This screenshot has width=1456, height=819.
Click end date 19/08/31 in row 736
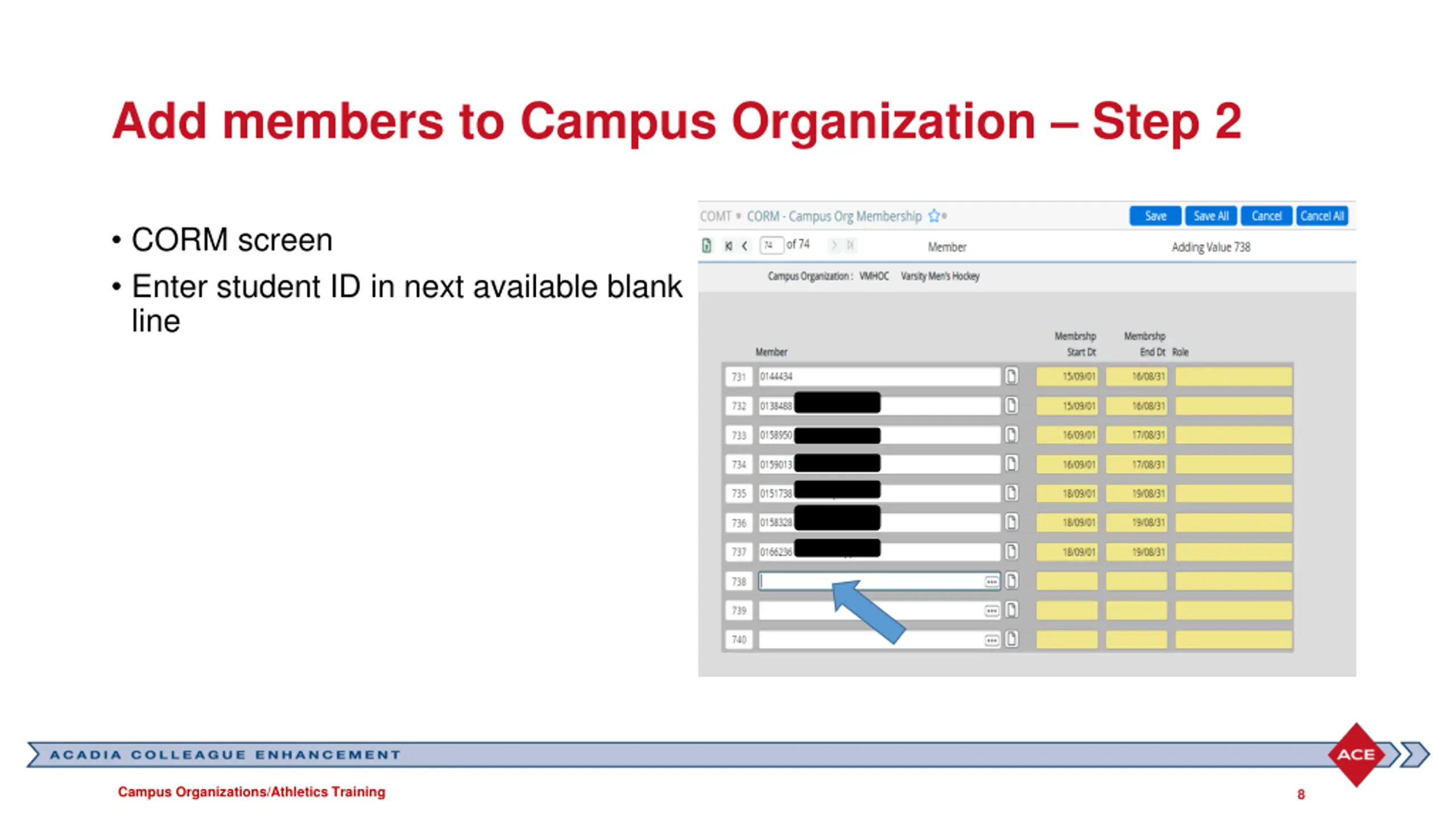tap(1136, 522)
